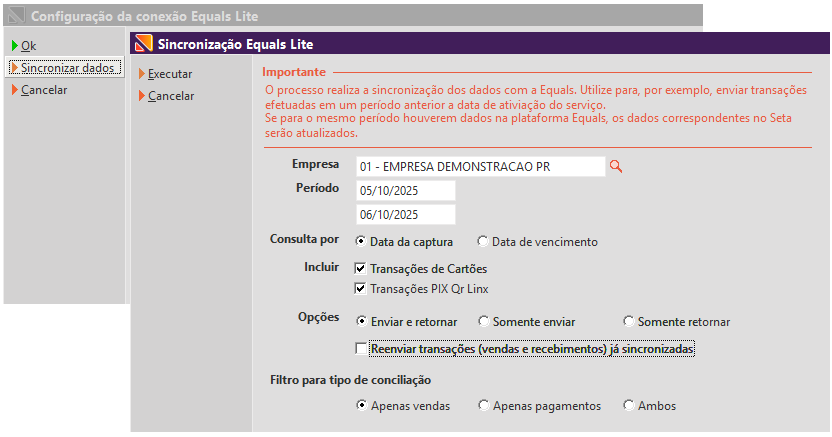Cancel the Configuração da conexão dialog

click(43, 90)
